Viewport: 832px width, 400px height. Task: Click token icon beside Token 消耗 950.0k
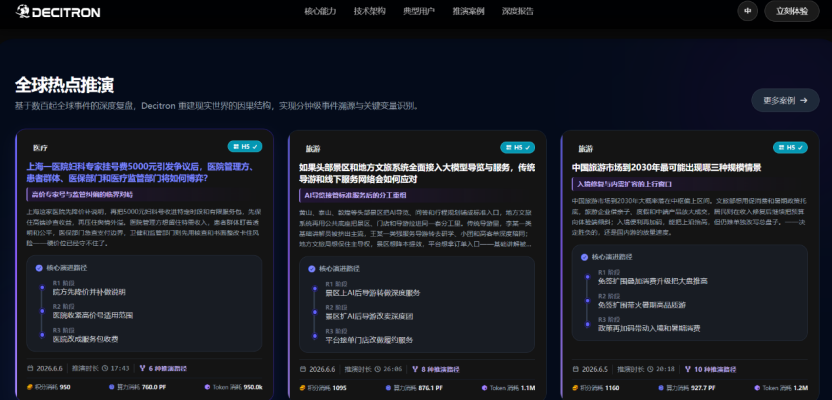pyautogui.click(x=207, y=387)
